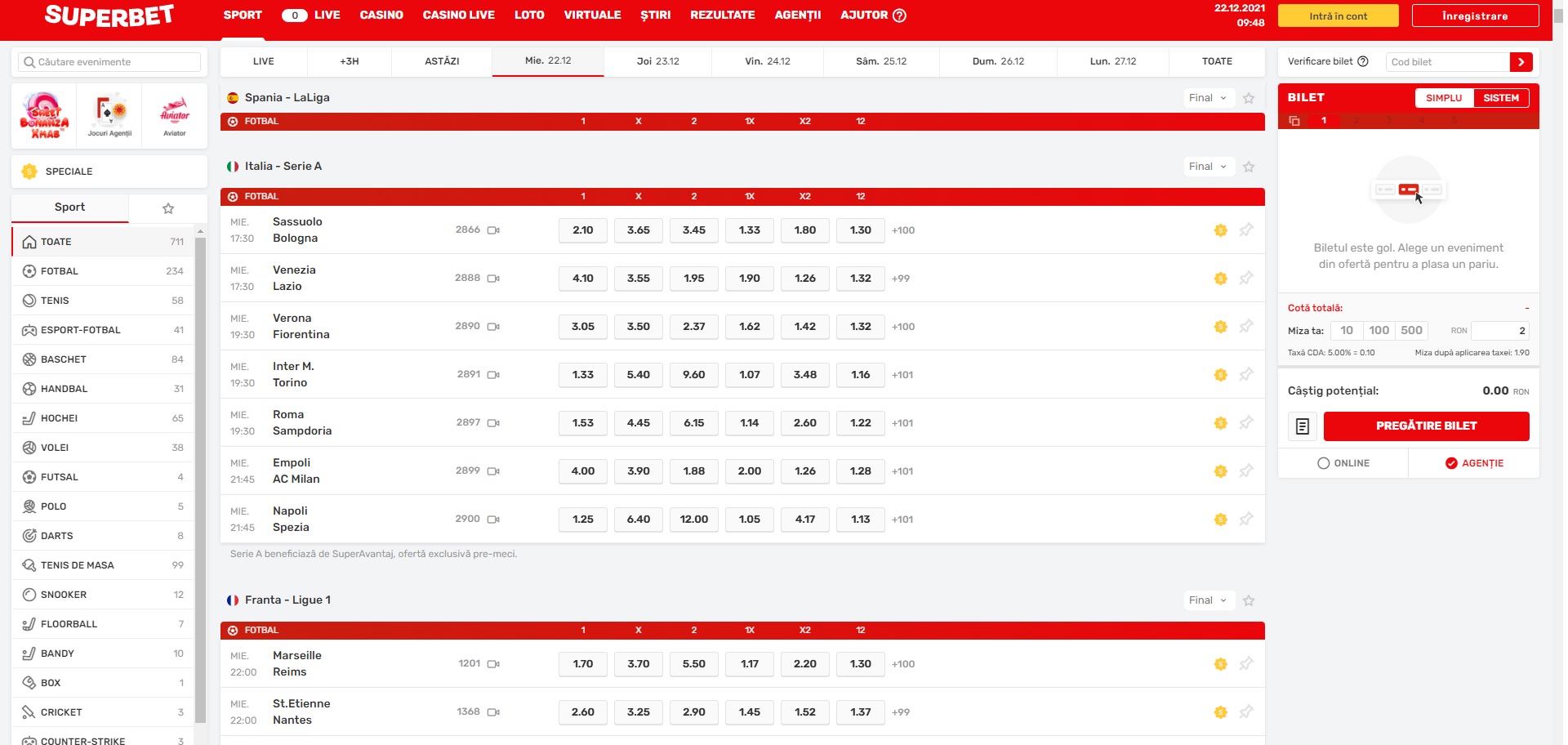This screenshot has width=1568, height=745.
Task: Switch to the +3H tab
Action: pyautogui.click(x=350, y=61)
